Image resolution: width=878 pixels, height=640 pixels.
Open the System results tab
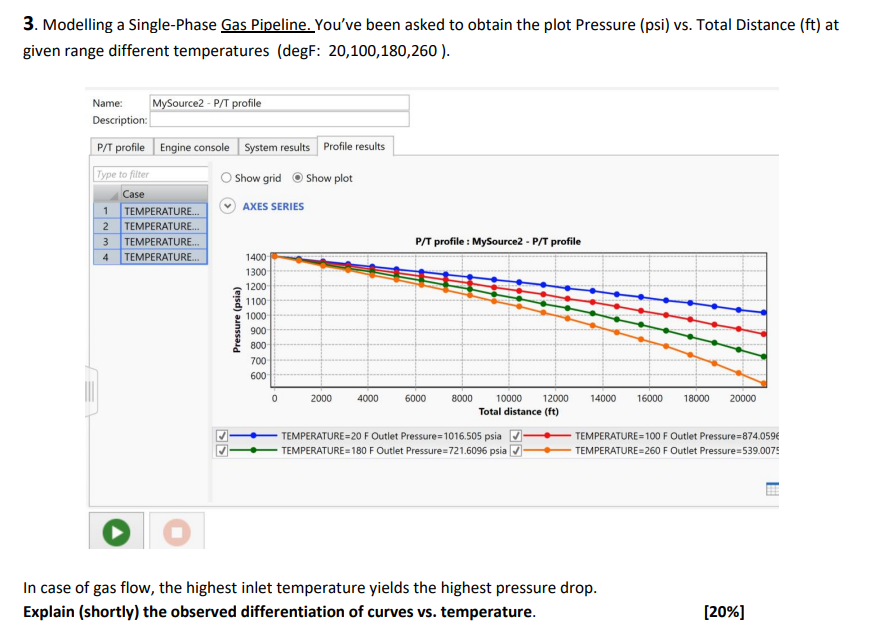click(x=277, y=147)
